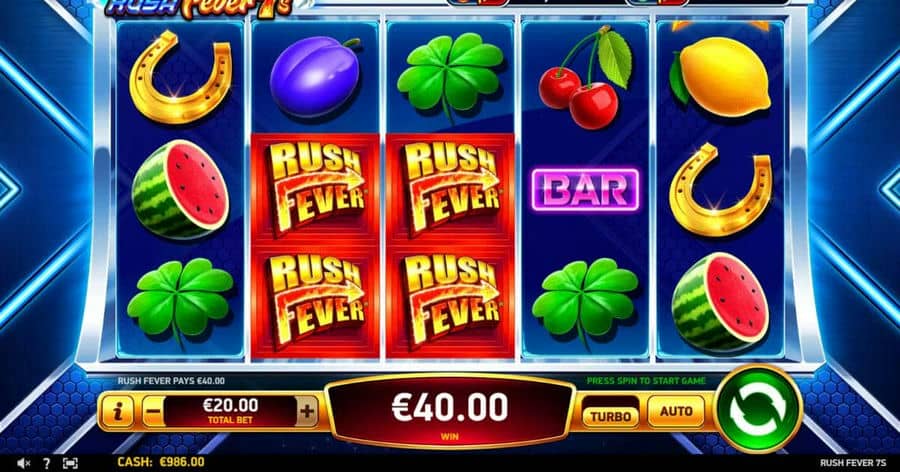Click watermelon symbol on first reel

180,189
